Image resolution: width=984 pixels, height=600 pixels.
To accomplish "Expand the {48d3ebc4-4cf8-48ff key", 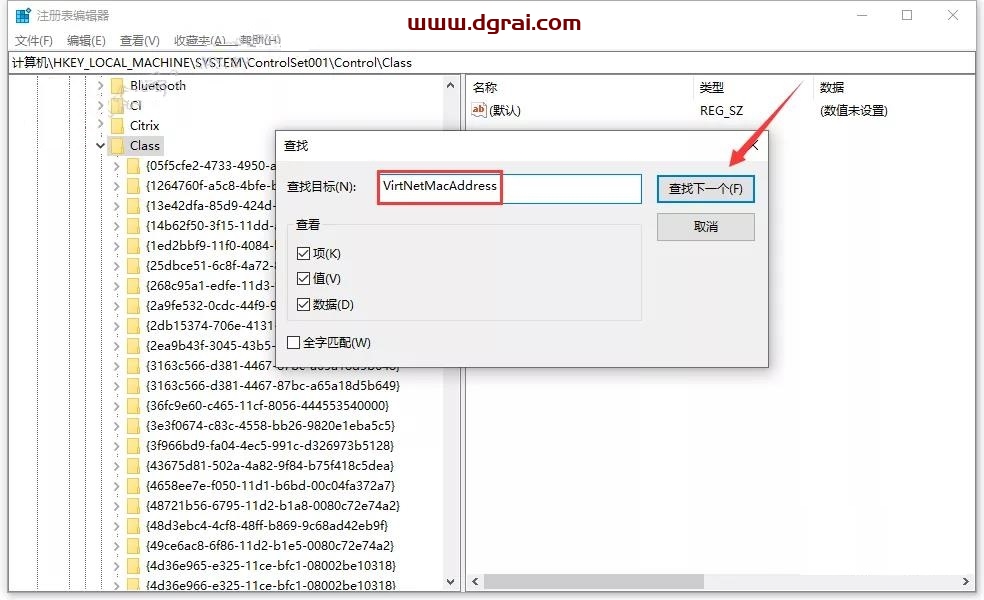I will tap(117, 526).
